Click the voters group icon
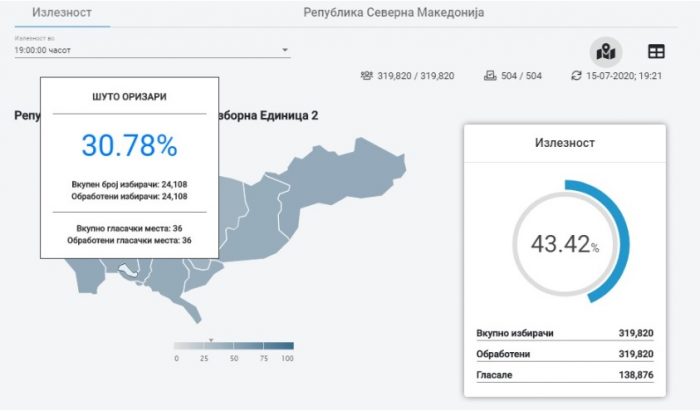This screenshot has height=411, width=700. pyautogui.click(x=367, y=76)
